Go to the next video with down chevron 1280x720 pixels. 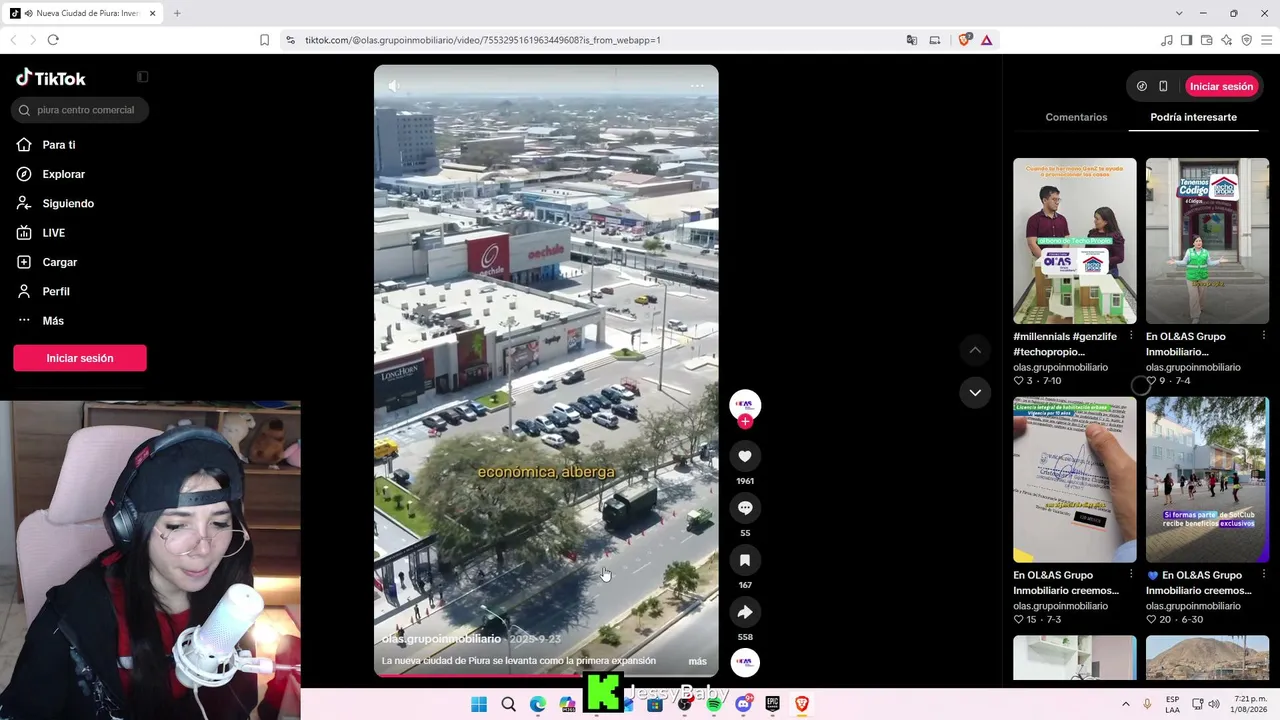[x=975, y=392]
